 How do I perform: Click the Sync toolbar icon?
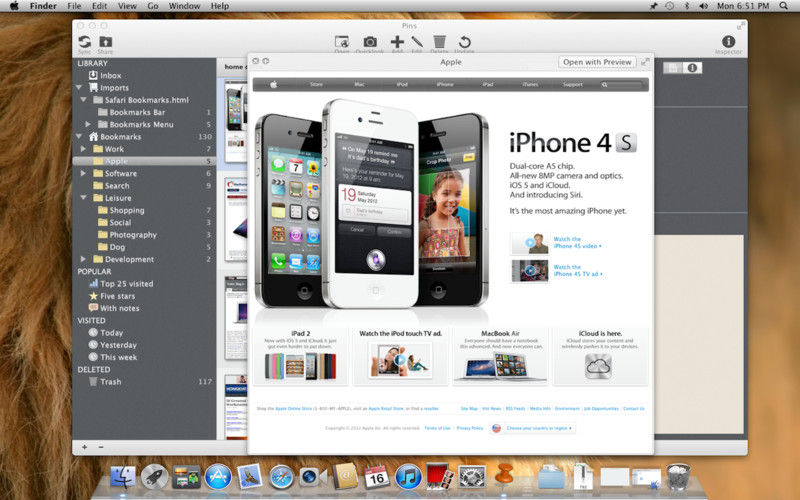pos(85,42)
